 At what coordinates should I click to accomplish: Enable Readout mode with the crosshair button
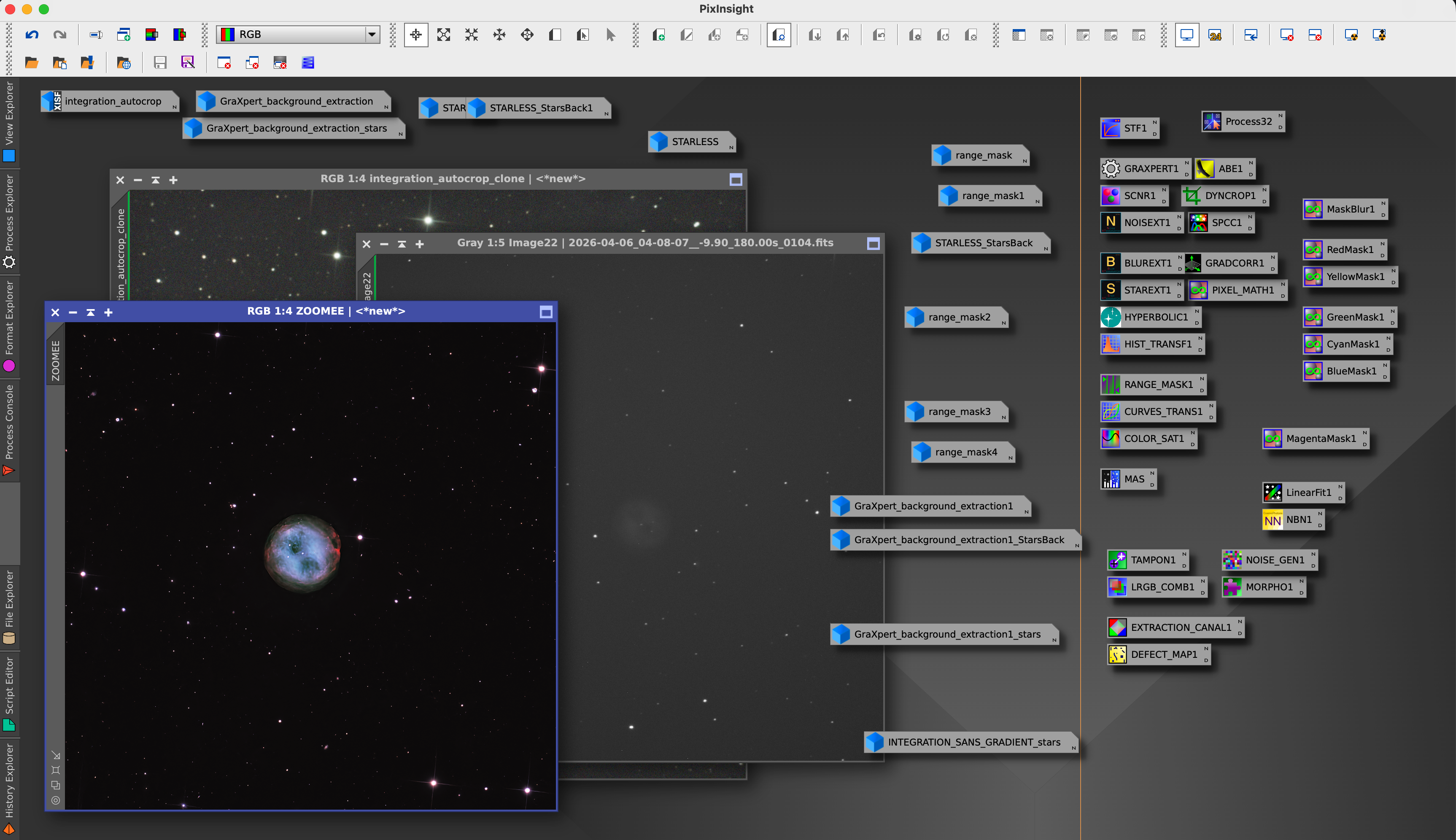pos(416,35)
